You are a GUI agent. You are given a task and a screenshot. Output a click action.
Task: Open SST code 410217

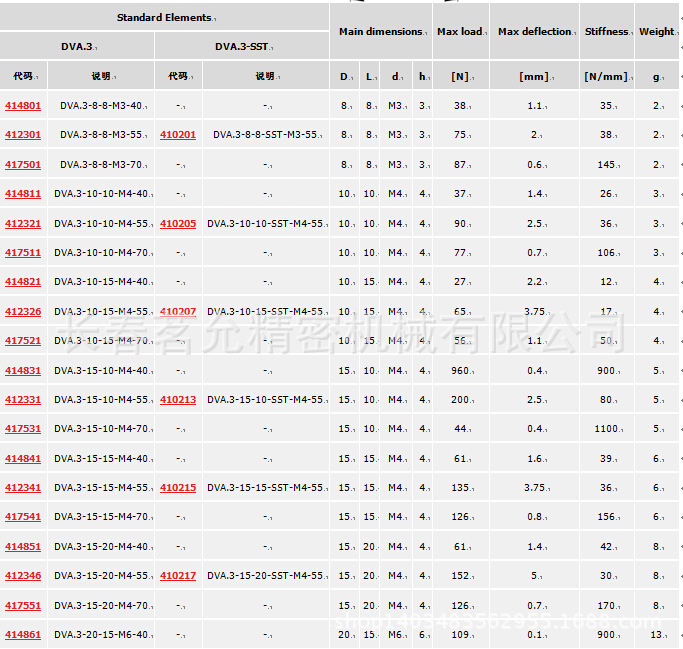(x=178, y=576)
